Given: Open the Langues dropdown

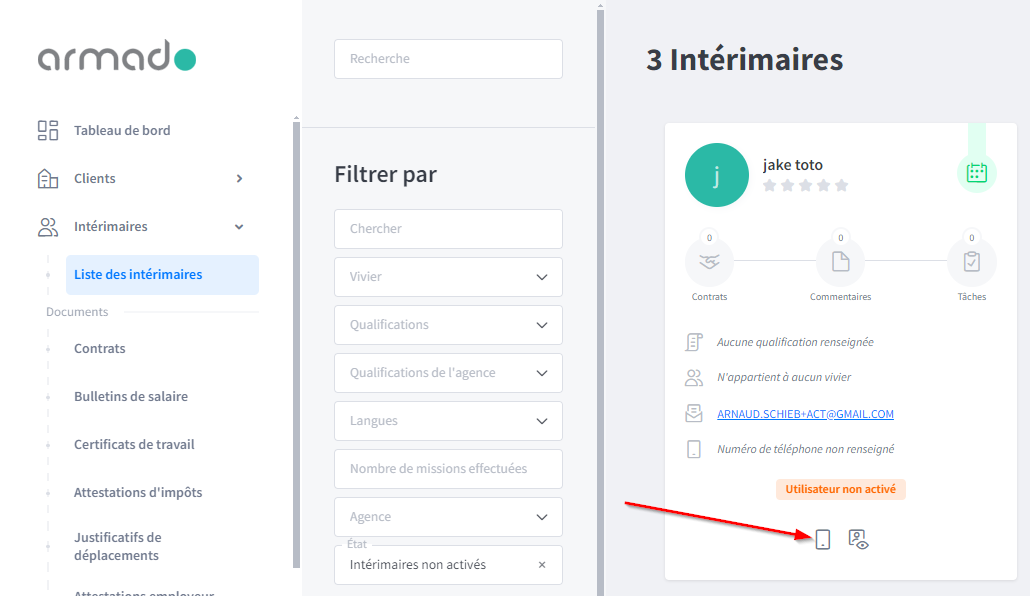Looking at the screenshot, I should 448,421.
